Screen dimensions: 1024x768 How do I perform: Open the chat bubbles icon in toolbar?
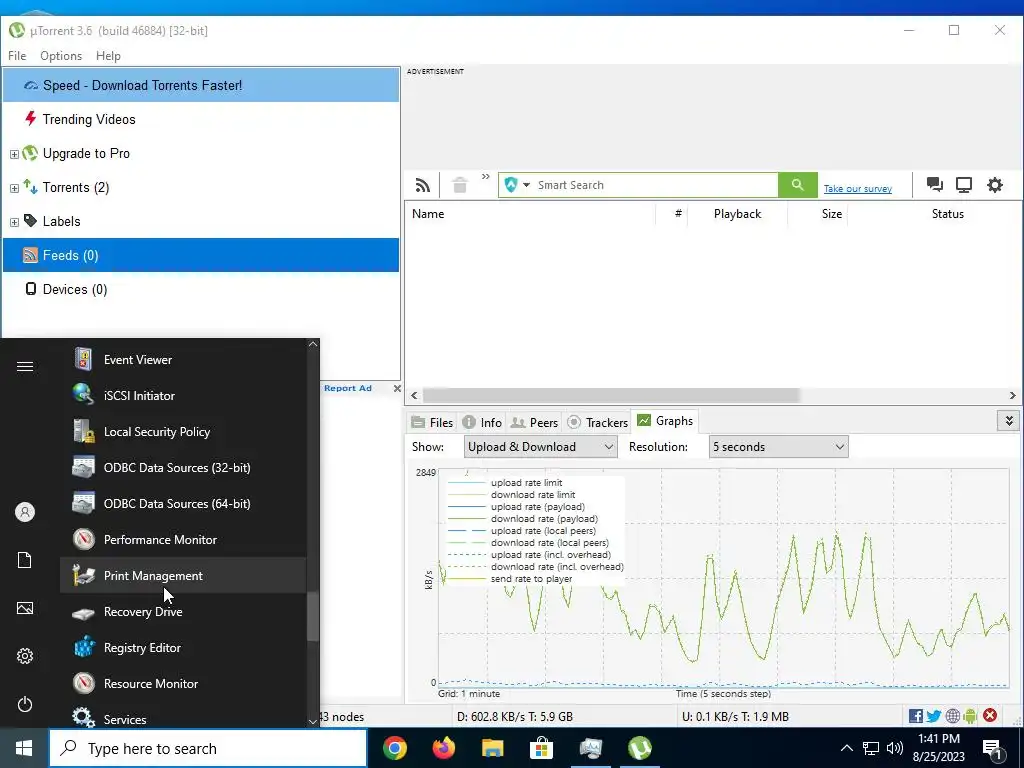click(x=935, y=185)
